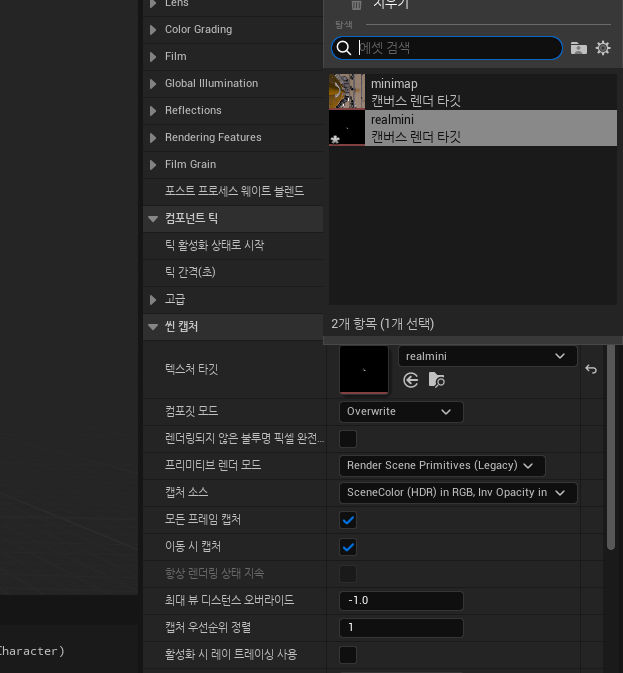Image resolution: width=623 pixels, height=673 pixels.
Task: Toggle 렌더링되지 않은 불투명 픽셀 checkbox
Action: [348, 439]
